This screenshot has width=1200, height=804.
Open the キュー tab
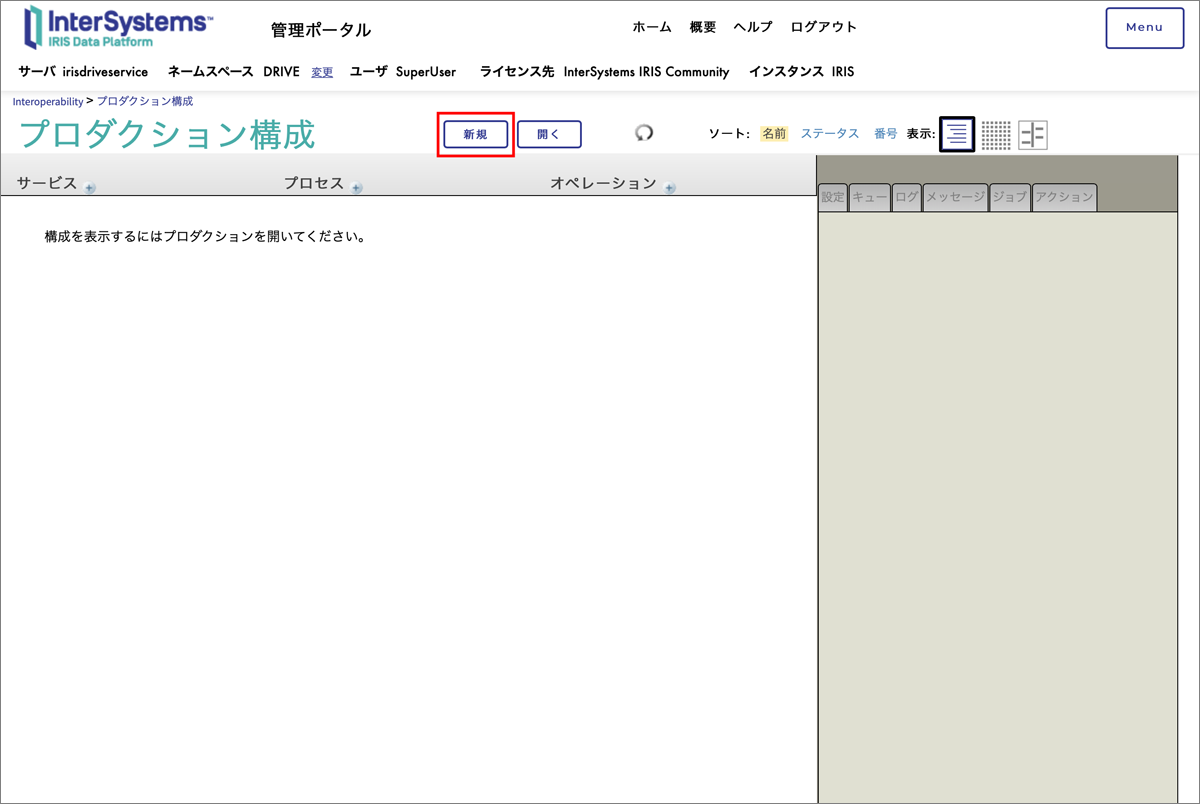tap(870, 197)
